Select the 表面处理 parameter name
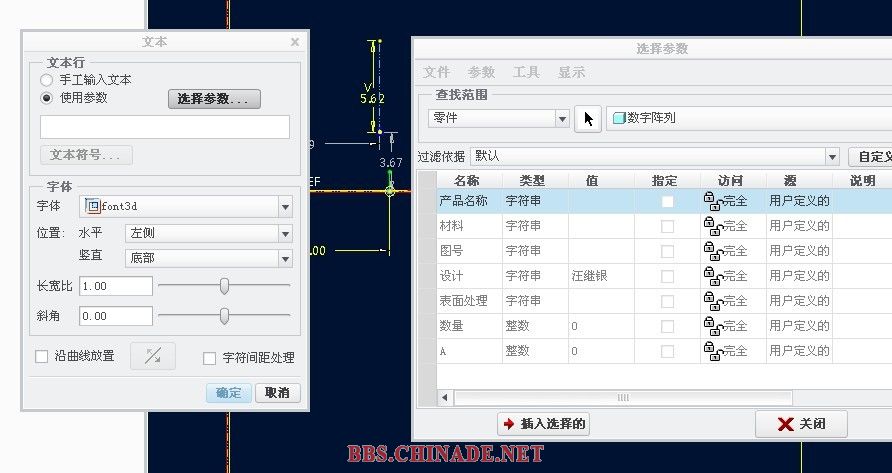Viewport: 892px width, 473px height. coord(463,301)
